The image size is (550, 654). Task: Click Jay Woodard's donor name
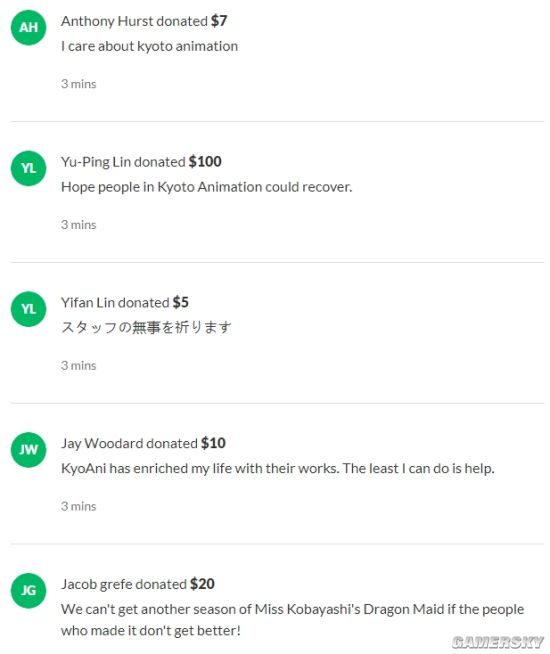(x=102, y=443)
